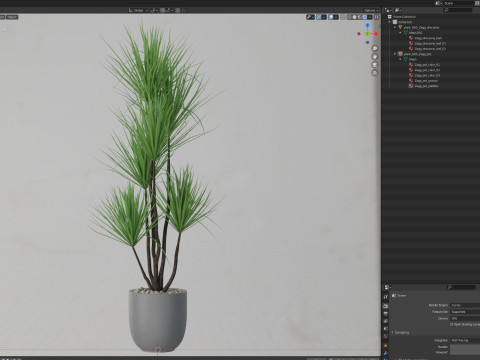The image size is (480, 360).
Task: Click the negative Z axis dot on gizmo
Action: [x=367, y=42]
